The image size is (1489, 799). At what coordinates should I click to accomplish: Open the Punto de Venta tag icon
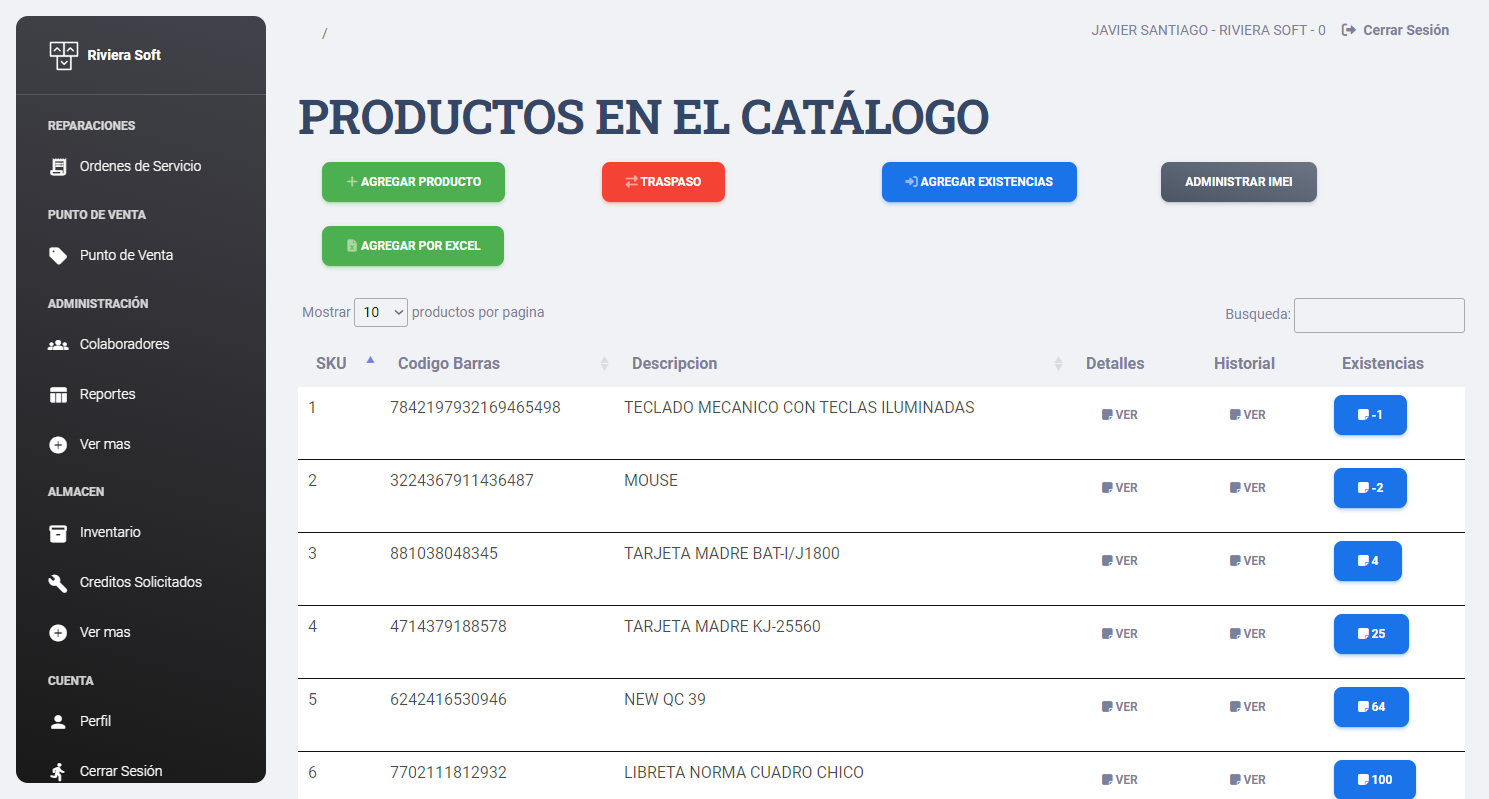coord(59,255)
